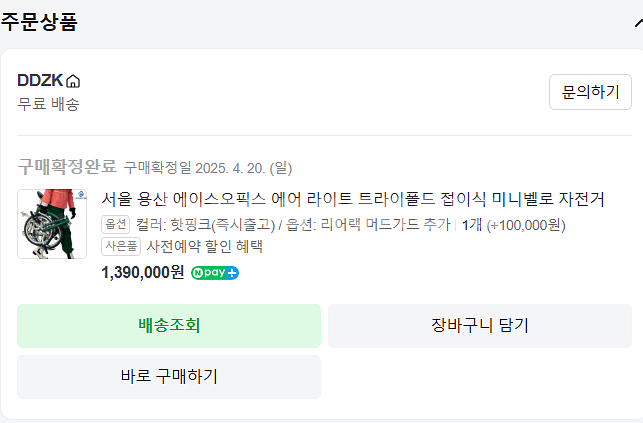Image resolution: width=643 pixels, height=423 pixels.
Task: Click the green Npay plus badge
Action: (x=215, y=272)
